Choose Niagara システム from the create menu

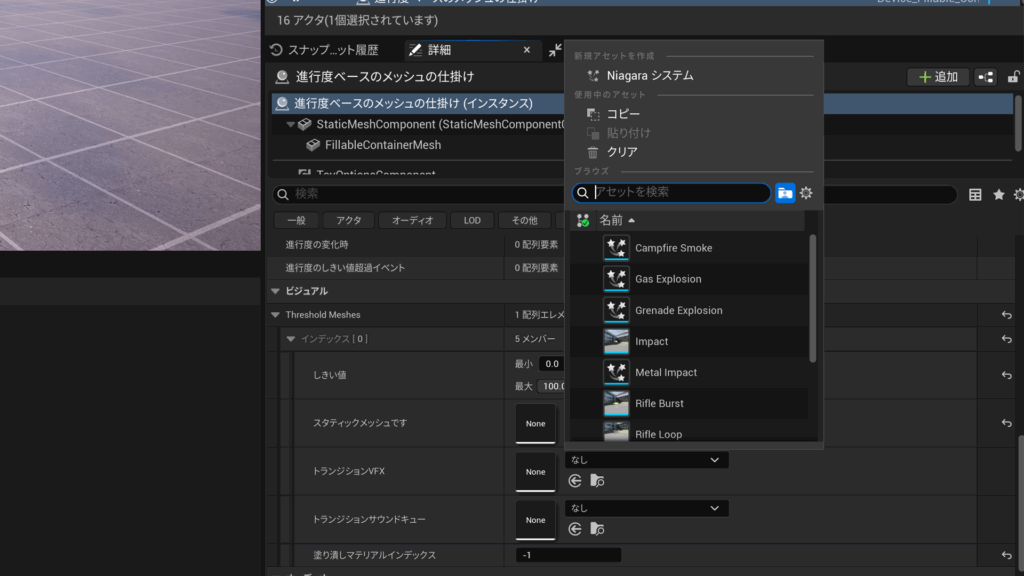[650, 76]
